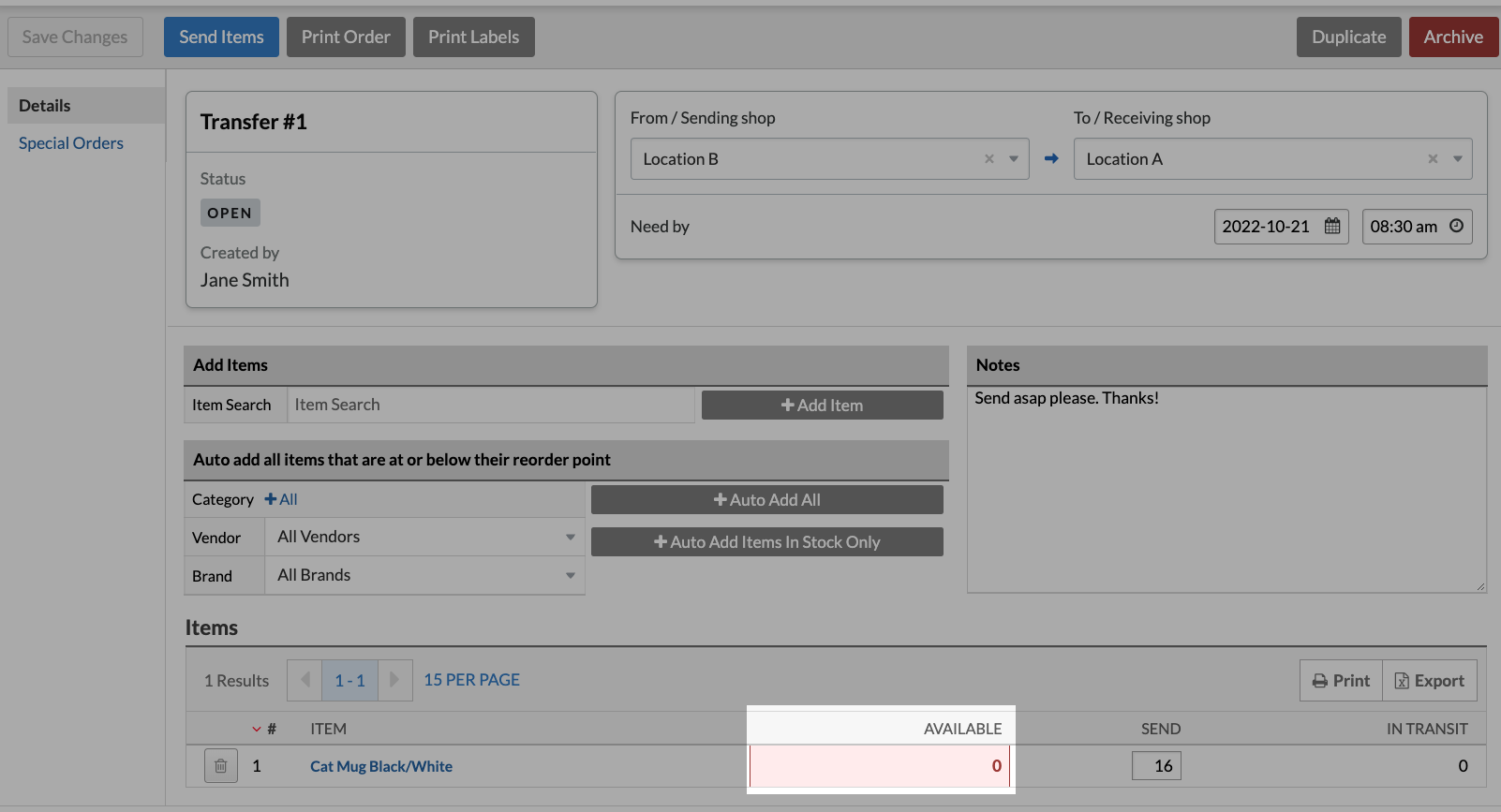Expand the To / Receiving shop dropdown

(x=1458, y=159)
